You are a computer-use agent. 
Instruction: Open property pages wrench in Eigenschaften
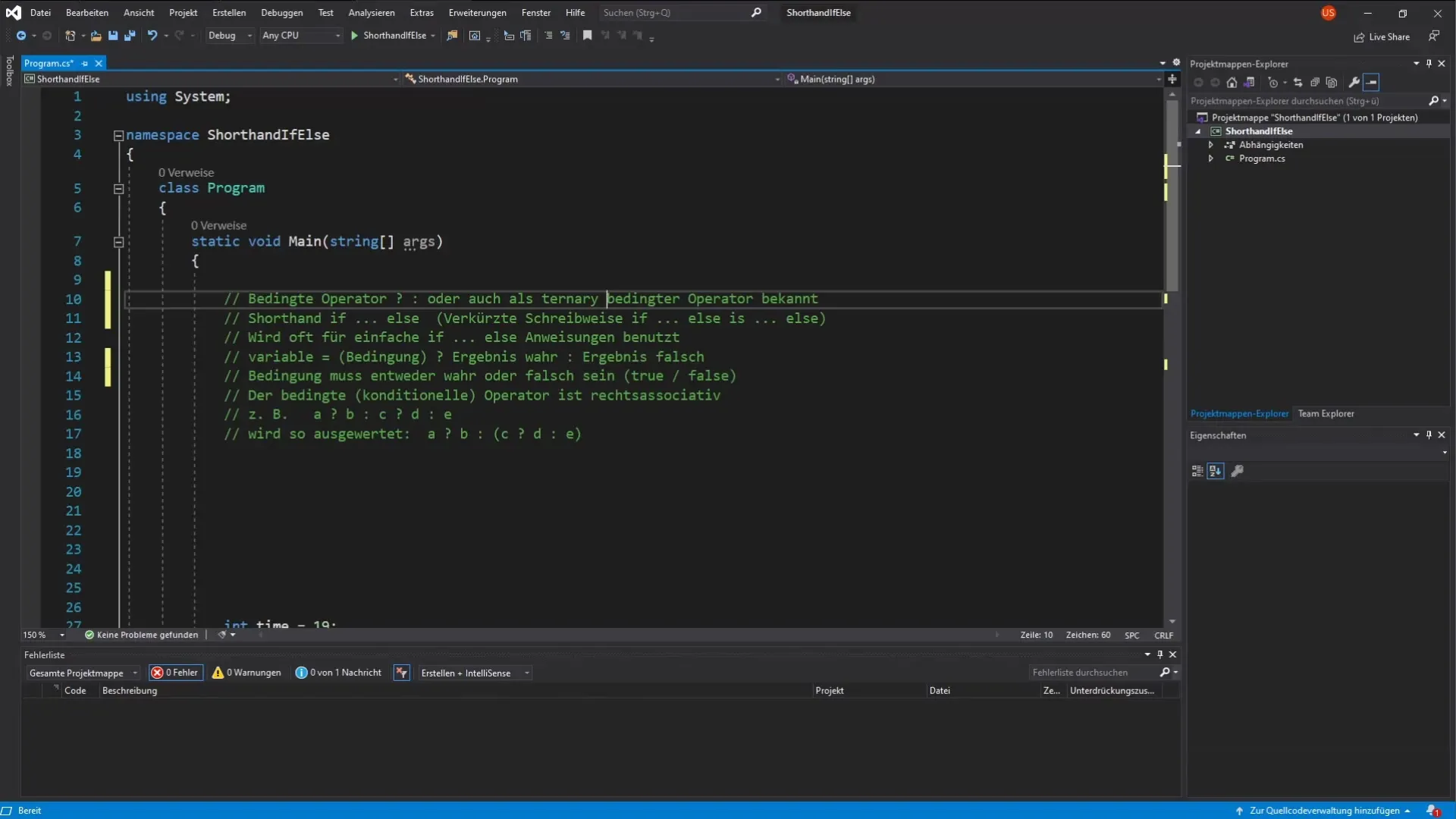1238,471
